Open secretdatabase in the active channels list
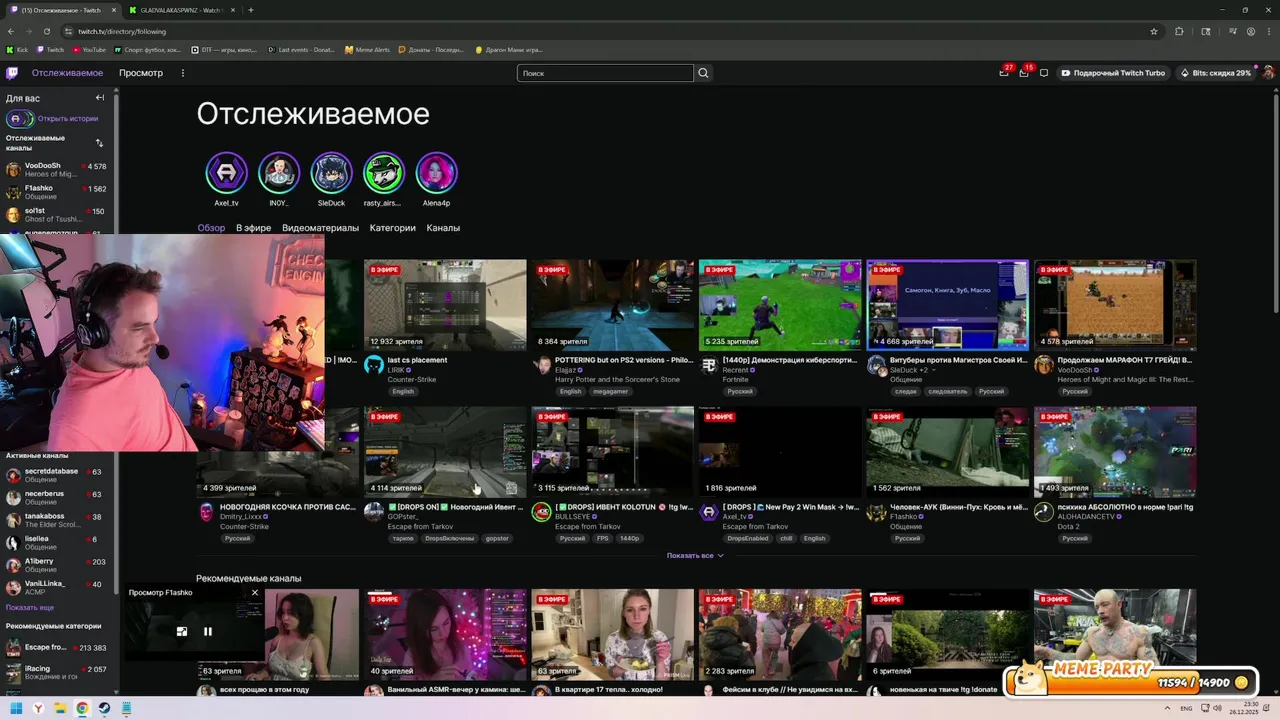The width and height of the screenshot is (1280, 720). (x=58, y=475)
